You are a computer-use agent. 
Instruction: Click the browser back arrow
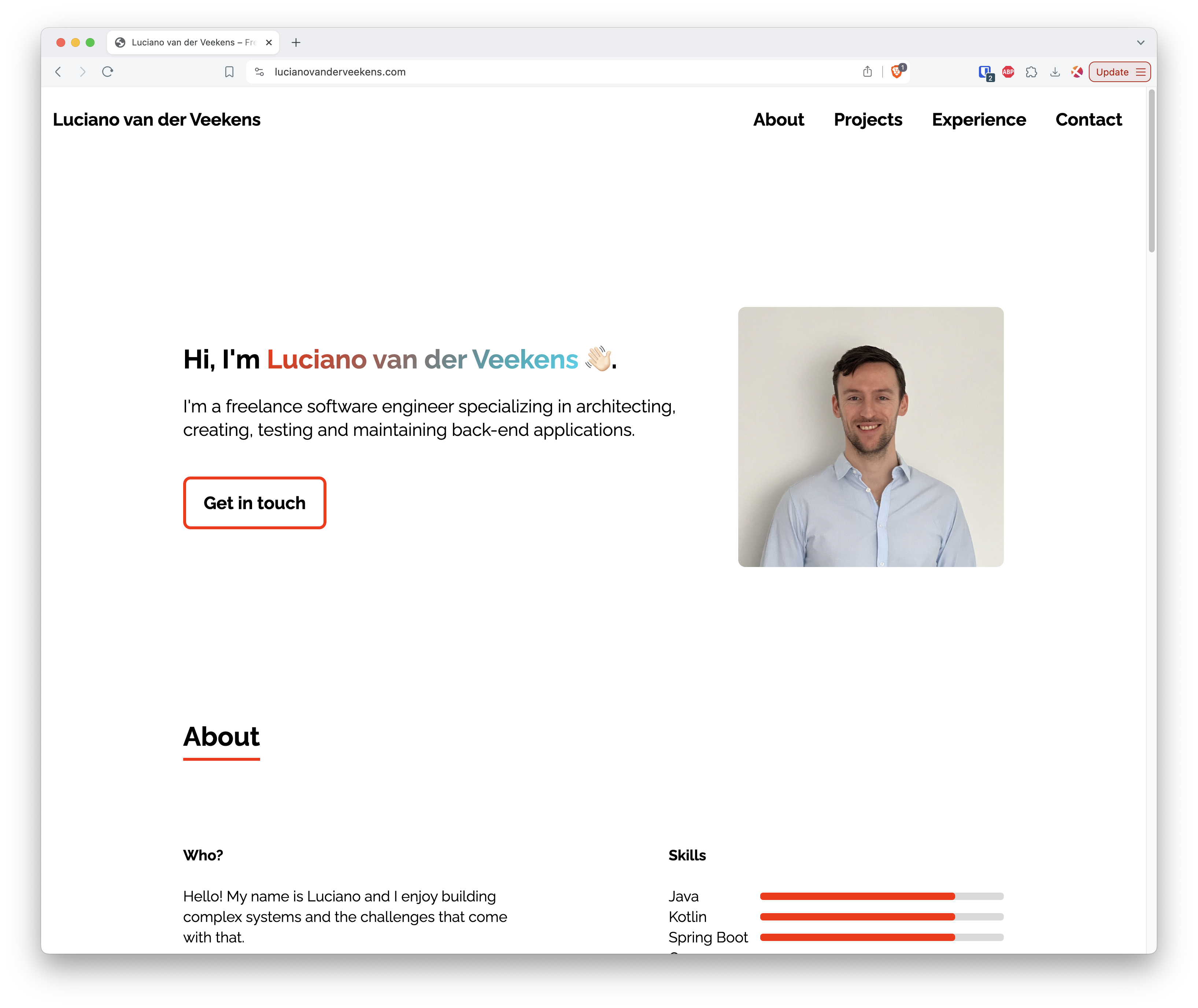(58, 72)
